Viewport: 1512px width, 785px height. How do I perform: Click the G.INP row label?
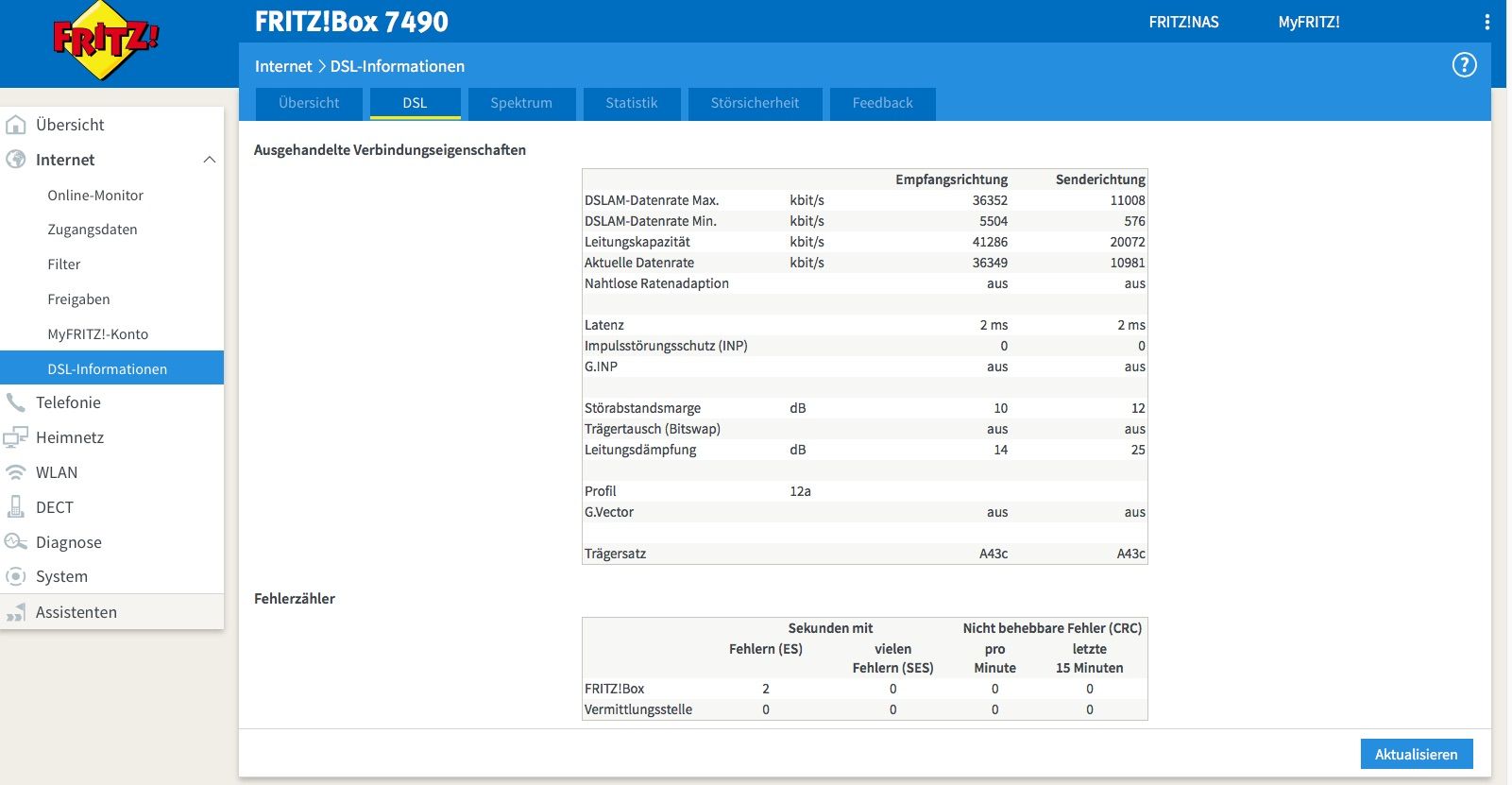pos(601,367)
